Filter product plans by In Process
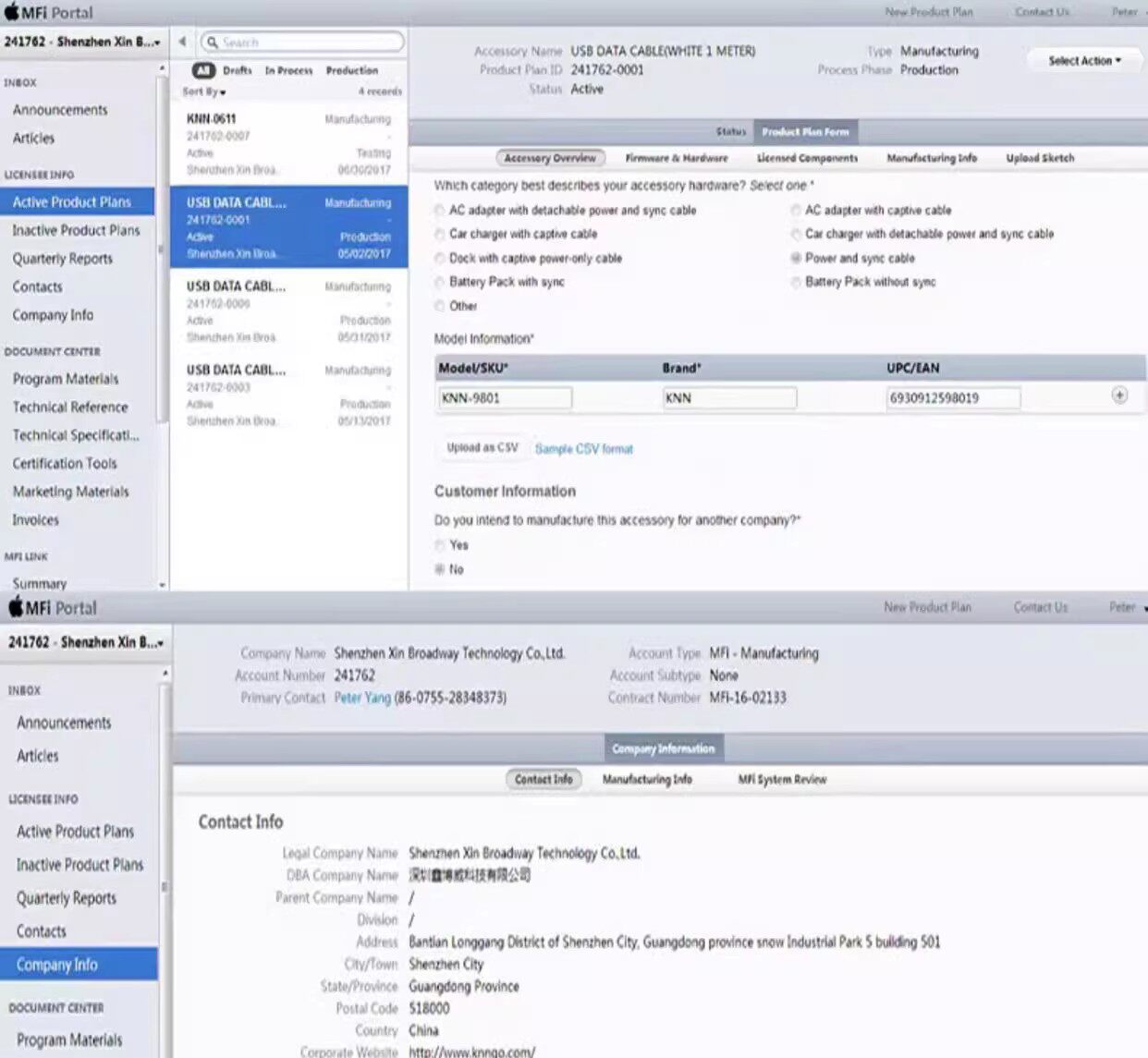 click(x=289, y=70)
